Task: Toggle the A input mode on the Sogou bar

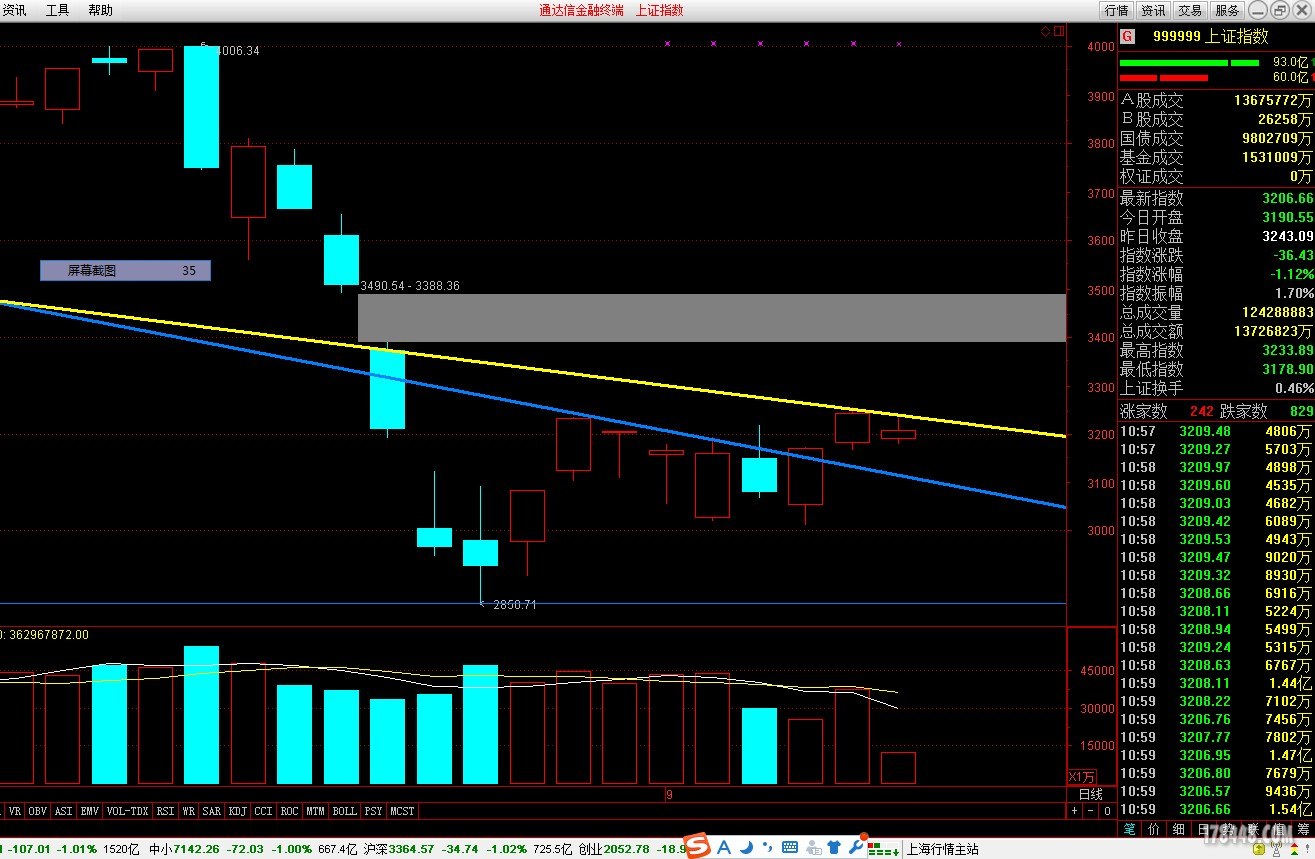Action: tap(724, 848)
